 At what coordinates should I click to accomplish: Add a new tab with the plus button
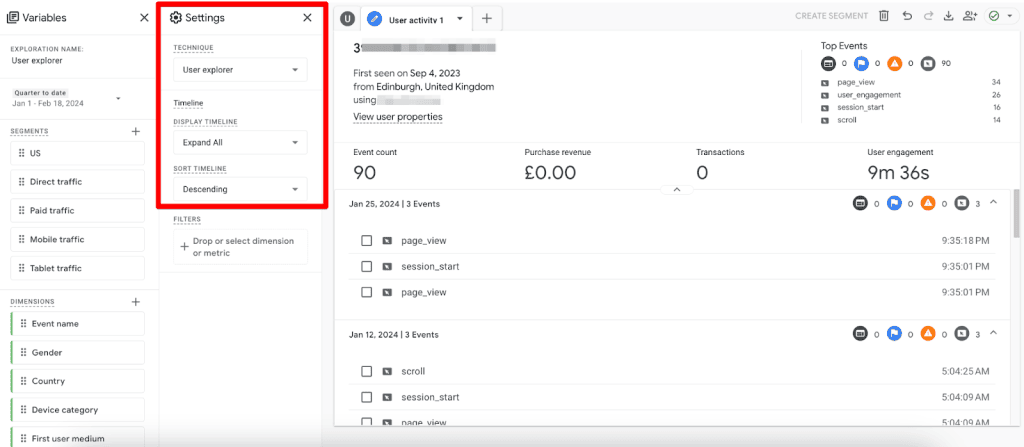(x=487, y=19)
